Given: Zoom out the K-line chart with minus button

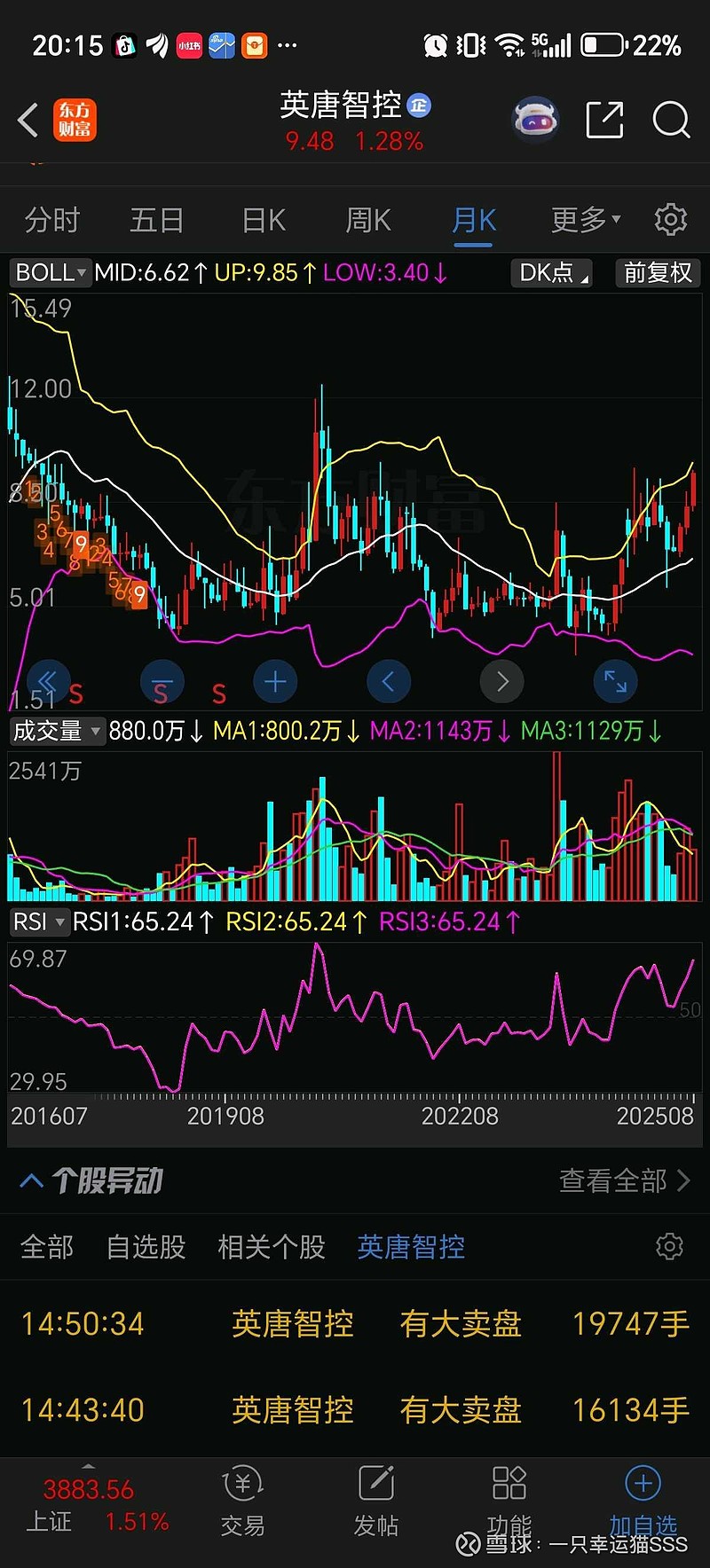Looking at the screenshot, I should [x=162, y=681].
